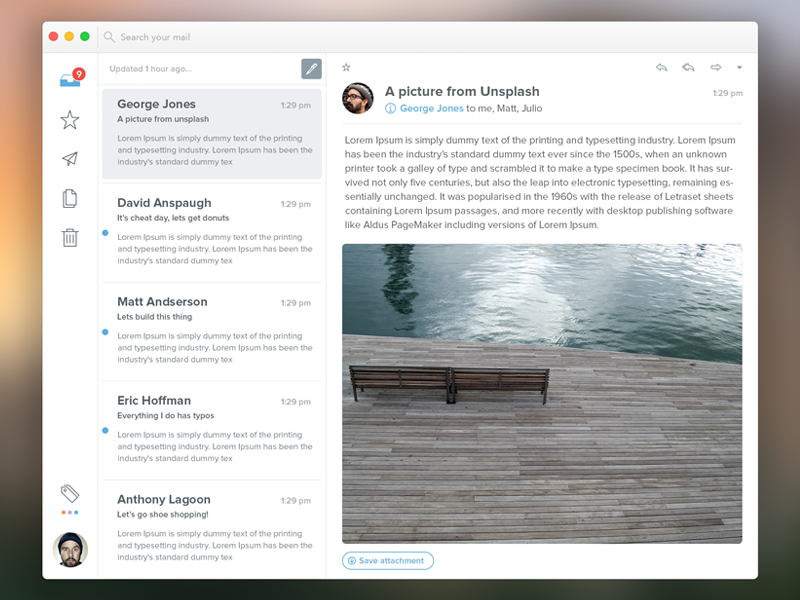Image resolution: width=800 pixels, height=600 pixels.
Task: Show starred messages in the sidebar
Action: pyautogui.click(x=70, y=120)
